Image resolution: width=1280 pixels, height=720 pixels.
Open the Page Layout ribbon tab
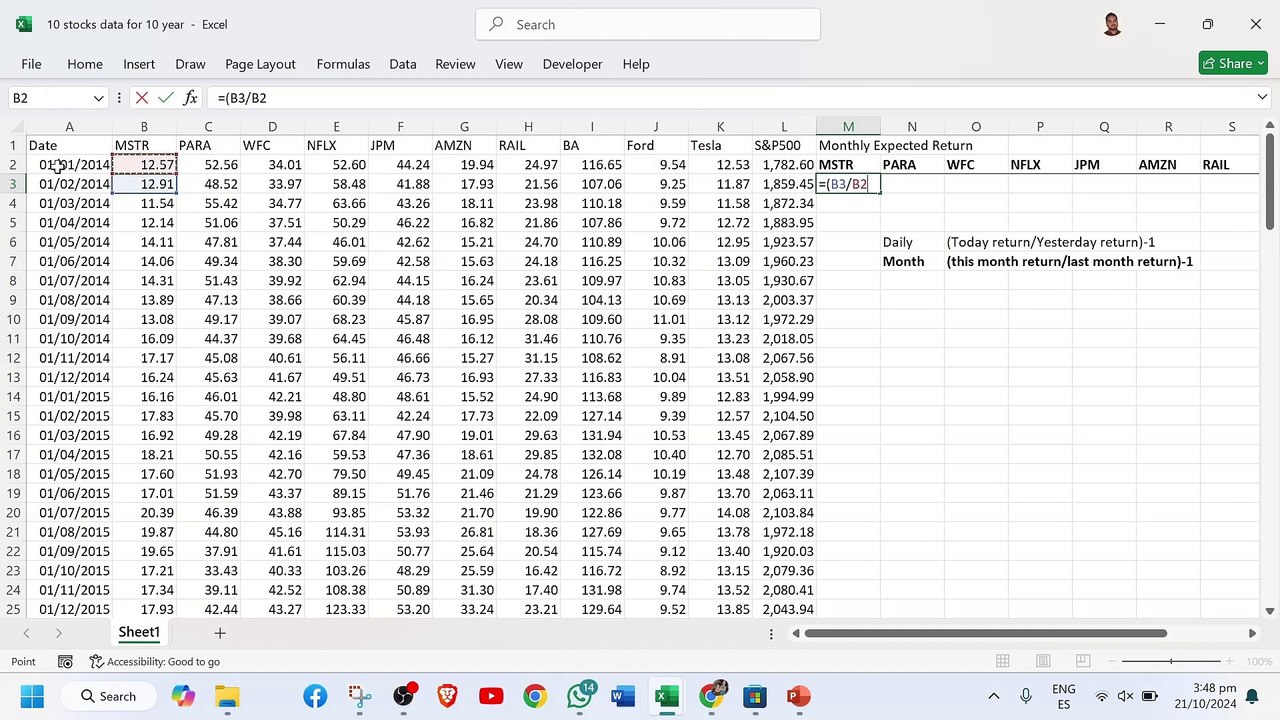click(260, 64)
